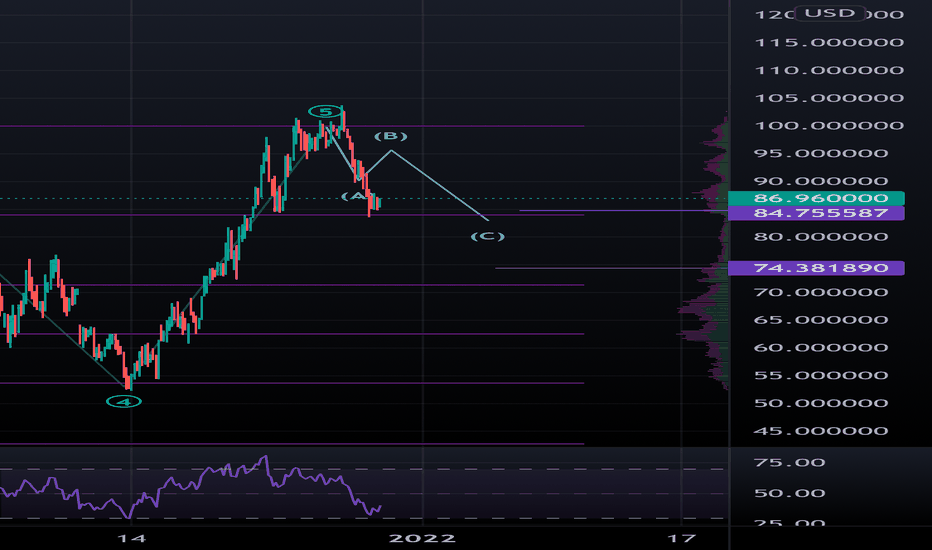The image size is (932, 550).
Task: Click the 100.000000 price scale label
Action: [829, 125]
